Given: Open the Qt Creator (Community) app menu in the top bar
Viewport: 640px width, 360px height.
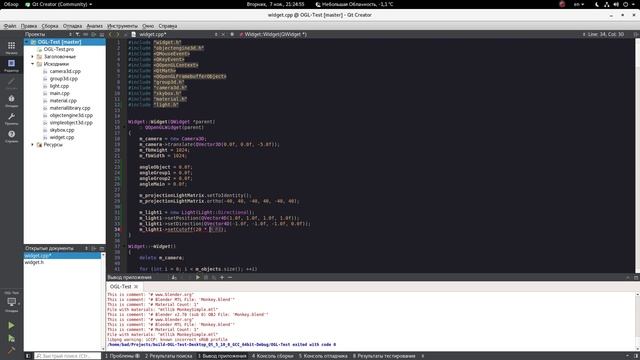Looking at the screenshot, I should coord(58,4).
